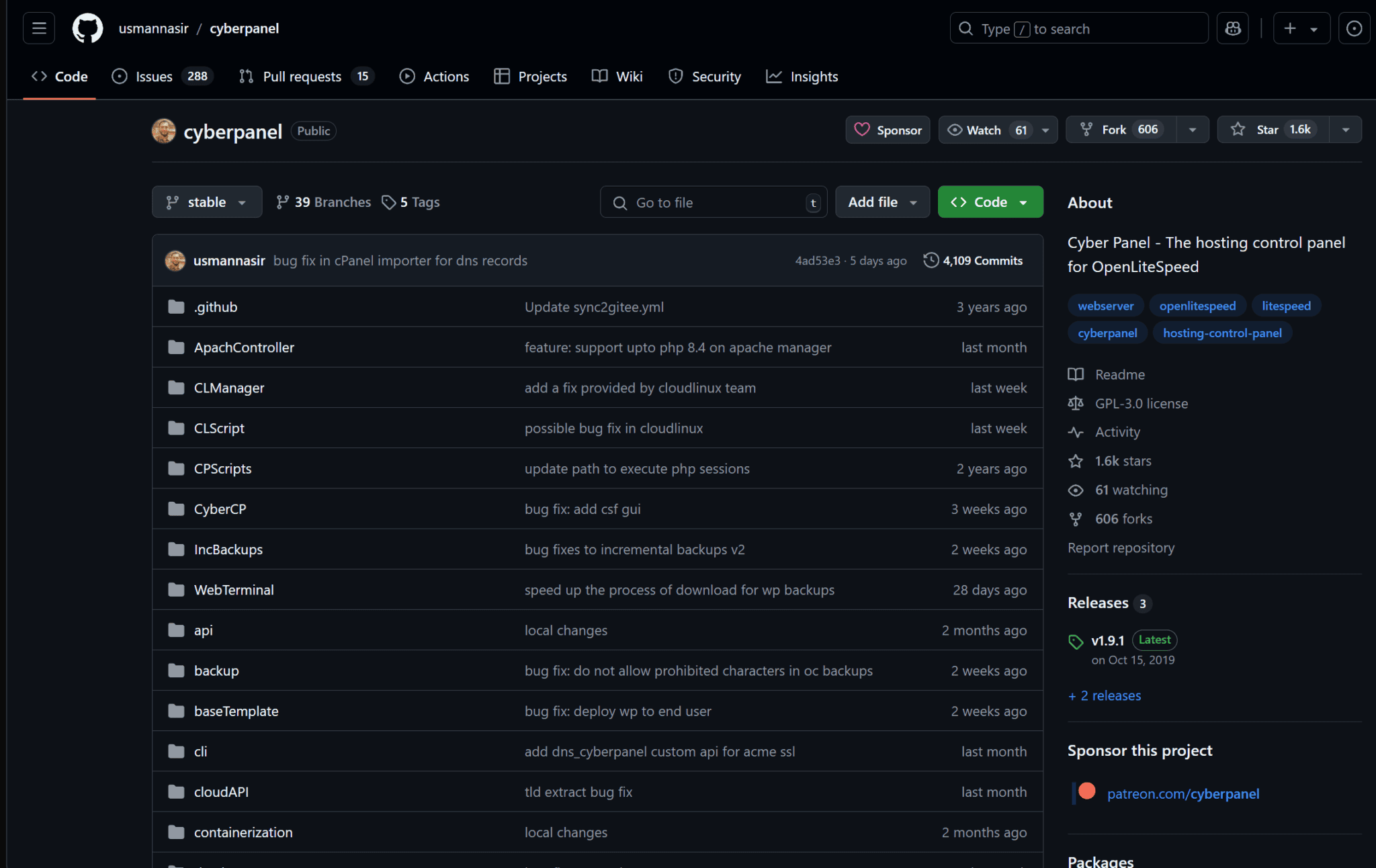The height and width of the screenshot is (868, 1376).
Task: Open the Security tab
Action: point(704,77)
